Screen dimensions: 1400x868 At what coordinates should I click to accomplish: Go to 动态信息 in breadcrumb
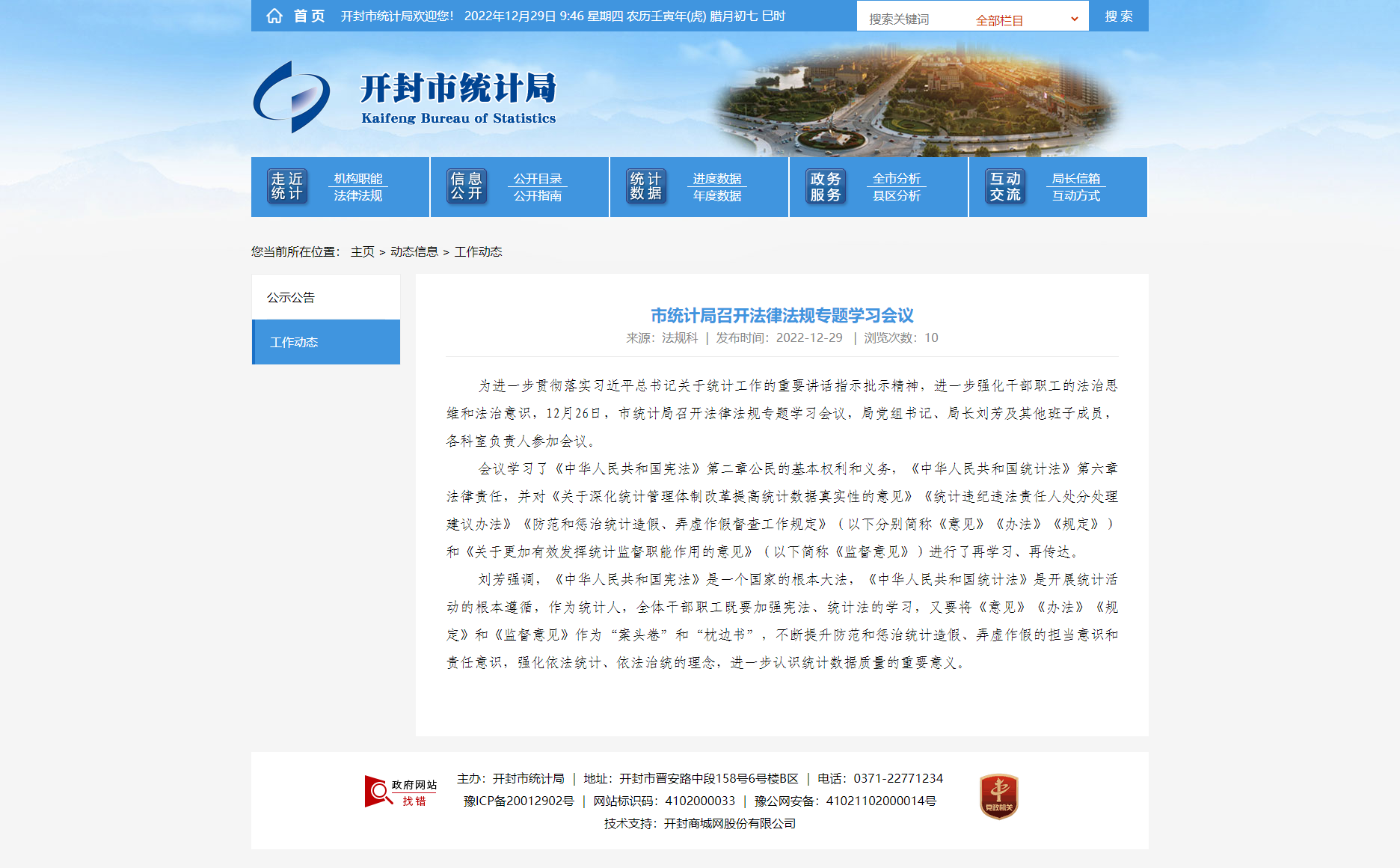pos(414,251)
